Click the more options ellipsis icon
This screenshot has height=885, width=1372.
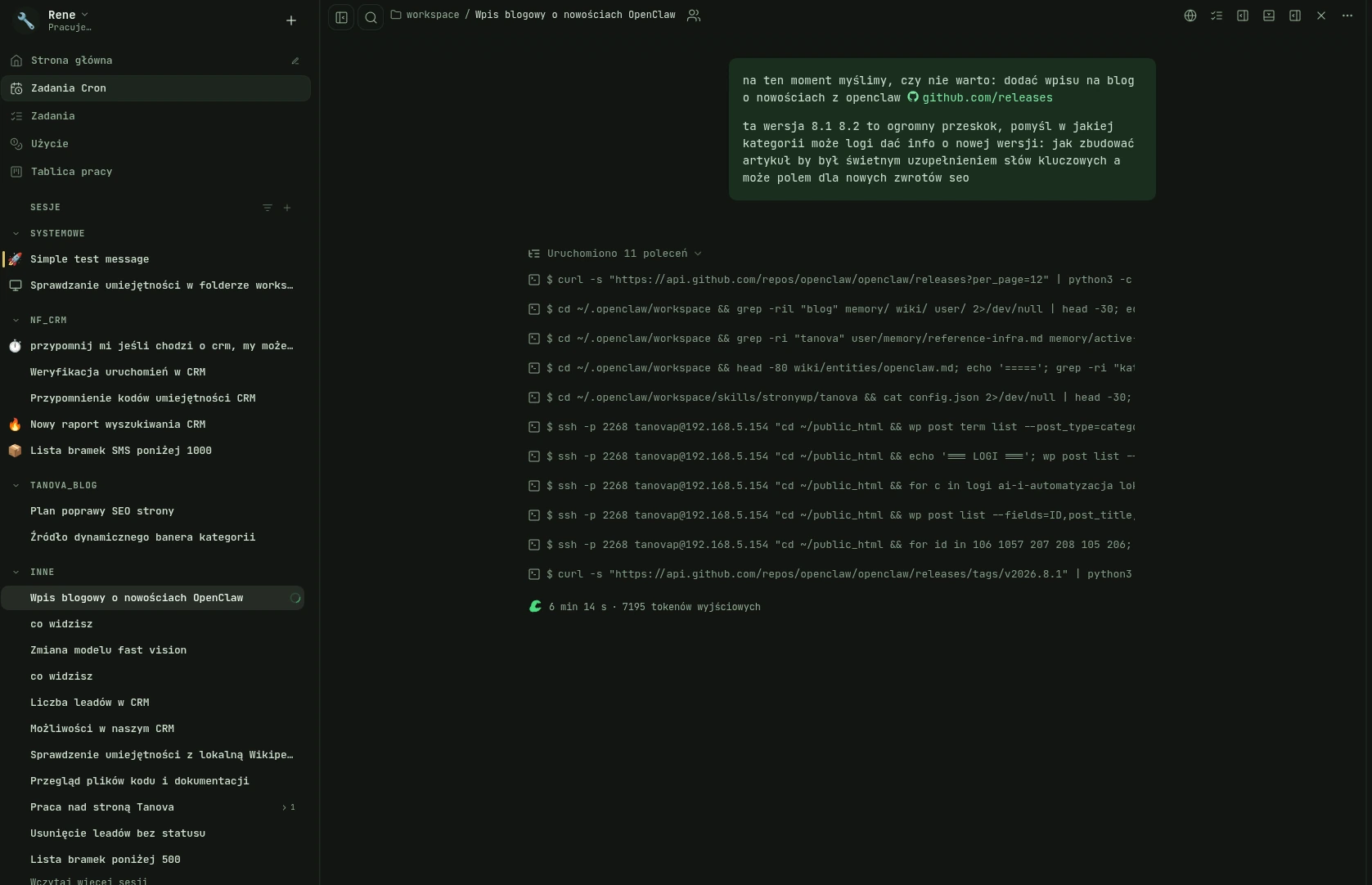pos(1347,16)
